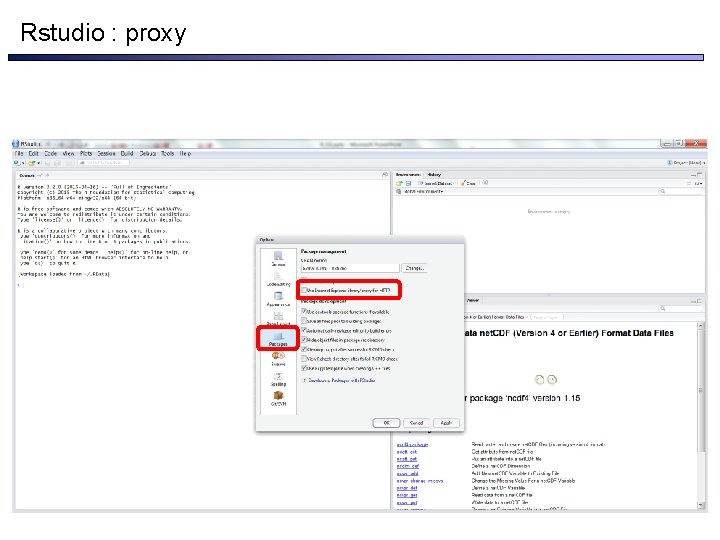Toggle 'Use Rcpp template' checkbox
This screenshot has width=720, height=540.
pyautogui.click(x=304, y=368)
